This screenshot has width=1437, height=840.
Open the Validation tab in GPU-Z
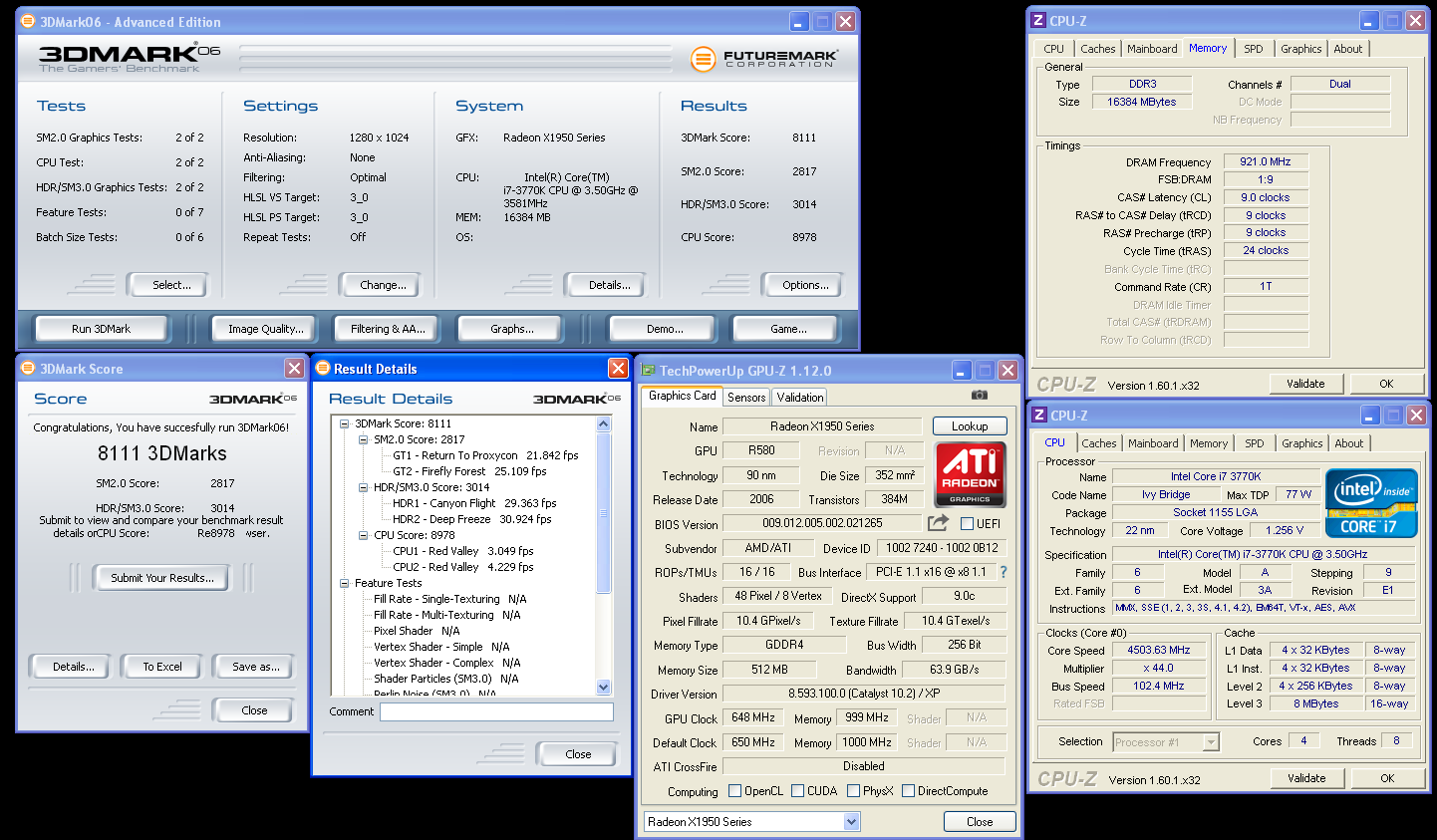[800, 398]
